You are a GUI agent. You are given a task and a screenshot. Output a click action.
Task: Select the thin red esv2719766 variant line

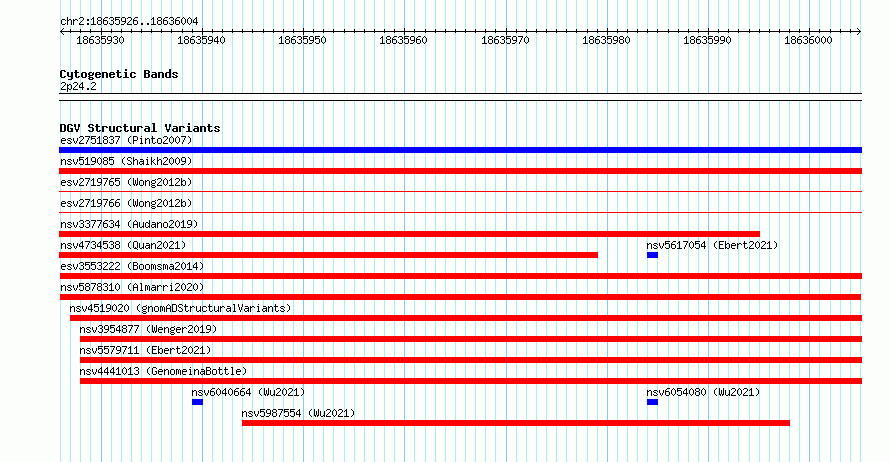[460, 213]
